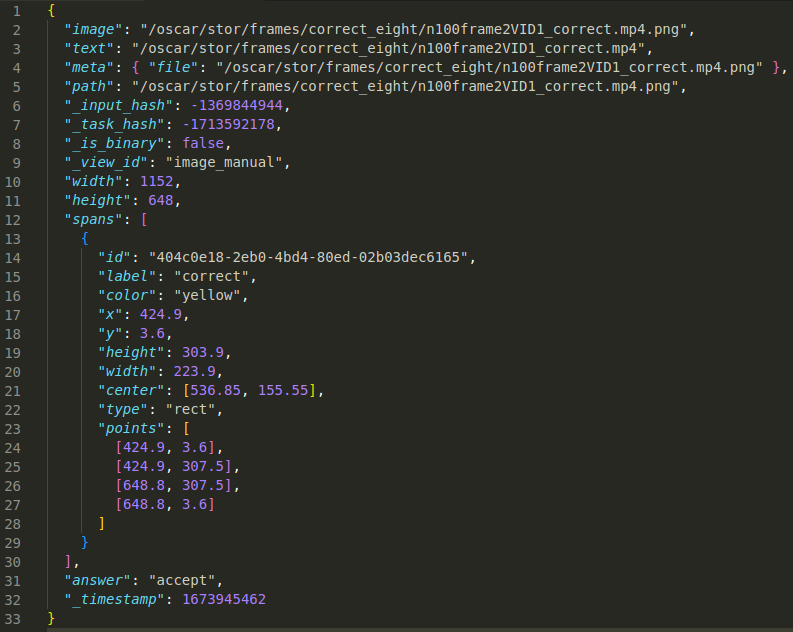This screenshot has width=793, height=632.
Task: Click the "correct" label value
Action: [215, 276]
